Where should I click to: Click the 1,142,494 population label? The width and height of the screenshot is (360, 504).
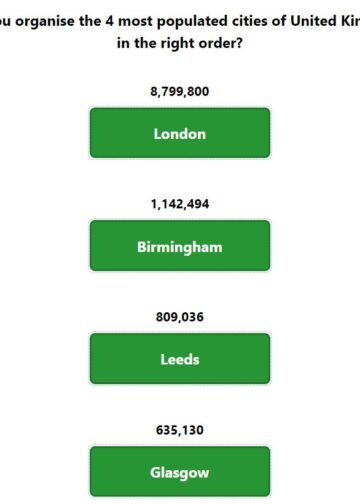(x=180, y=204)
